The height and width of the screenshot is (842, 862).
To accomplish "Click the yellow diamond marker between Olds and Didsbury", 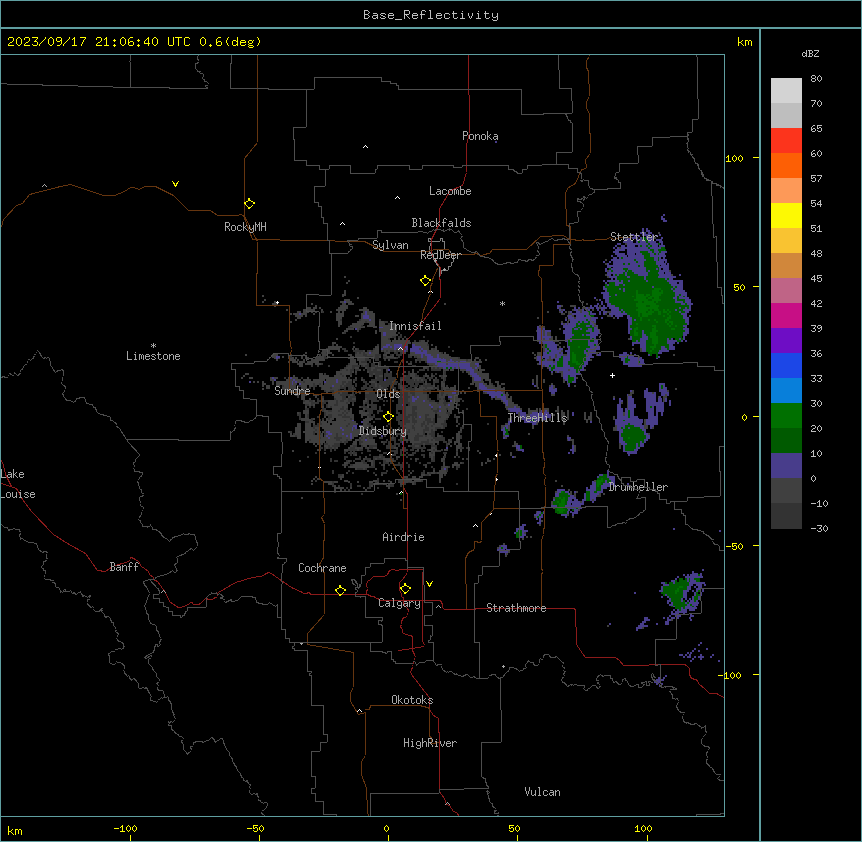I will (388, 416).
